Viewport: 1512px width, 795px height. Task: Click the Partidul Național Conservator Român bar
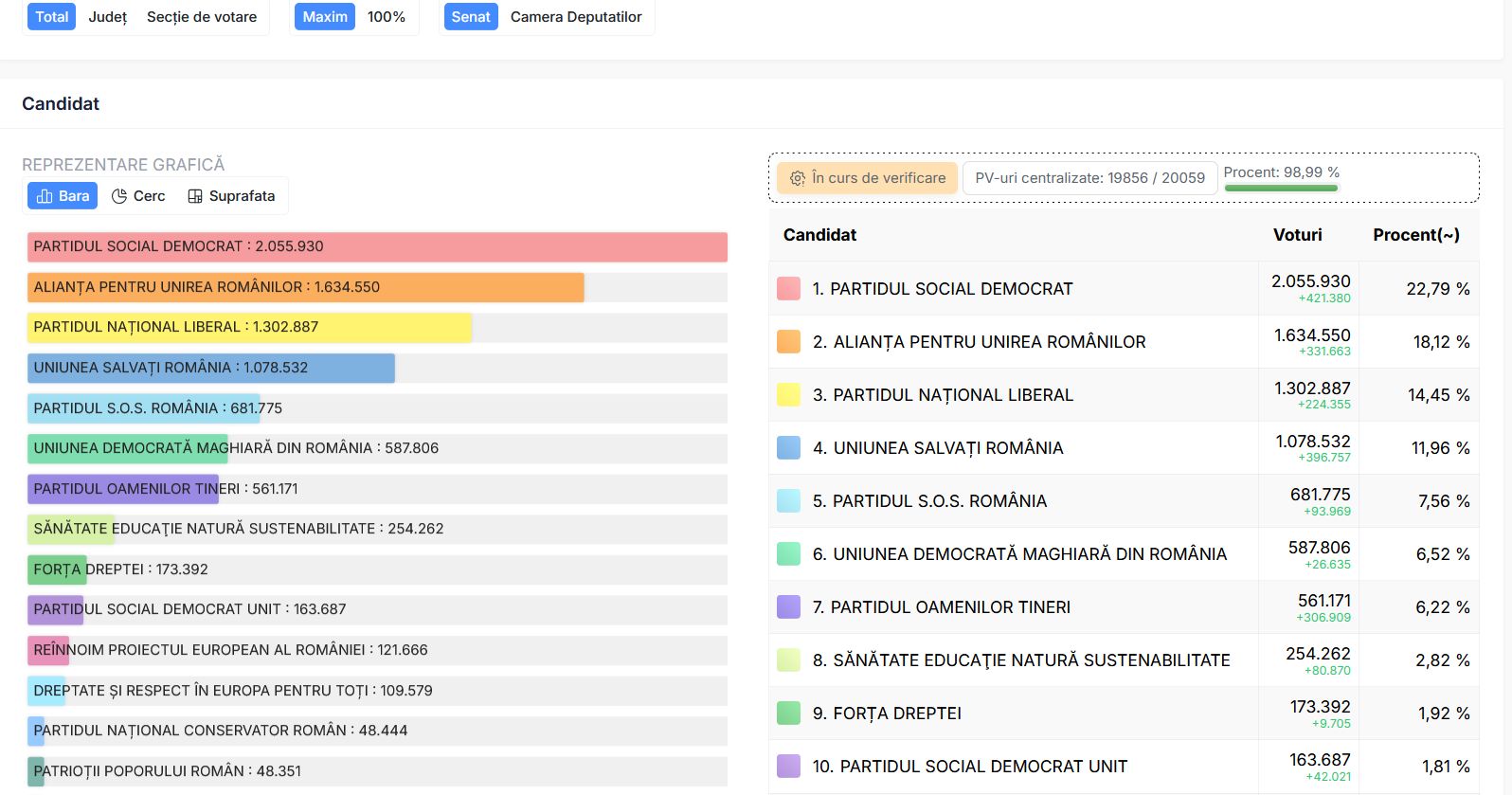coord(36,731)
